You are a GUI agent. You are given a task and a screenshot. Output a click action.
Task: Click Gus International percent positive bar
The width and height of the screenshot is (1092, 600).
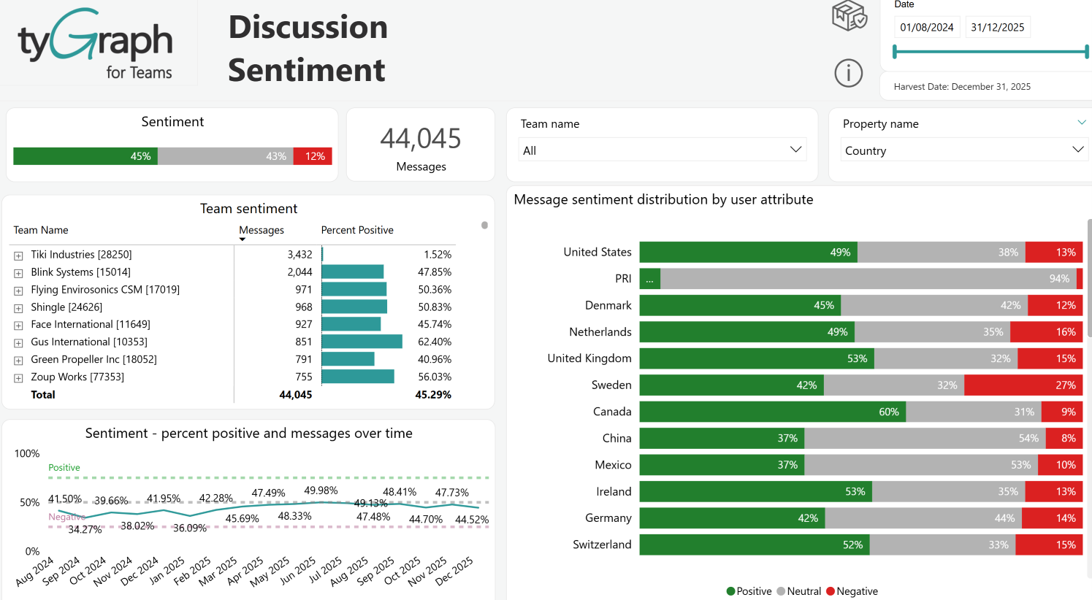pyautogui.click(x=362, y=342)
